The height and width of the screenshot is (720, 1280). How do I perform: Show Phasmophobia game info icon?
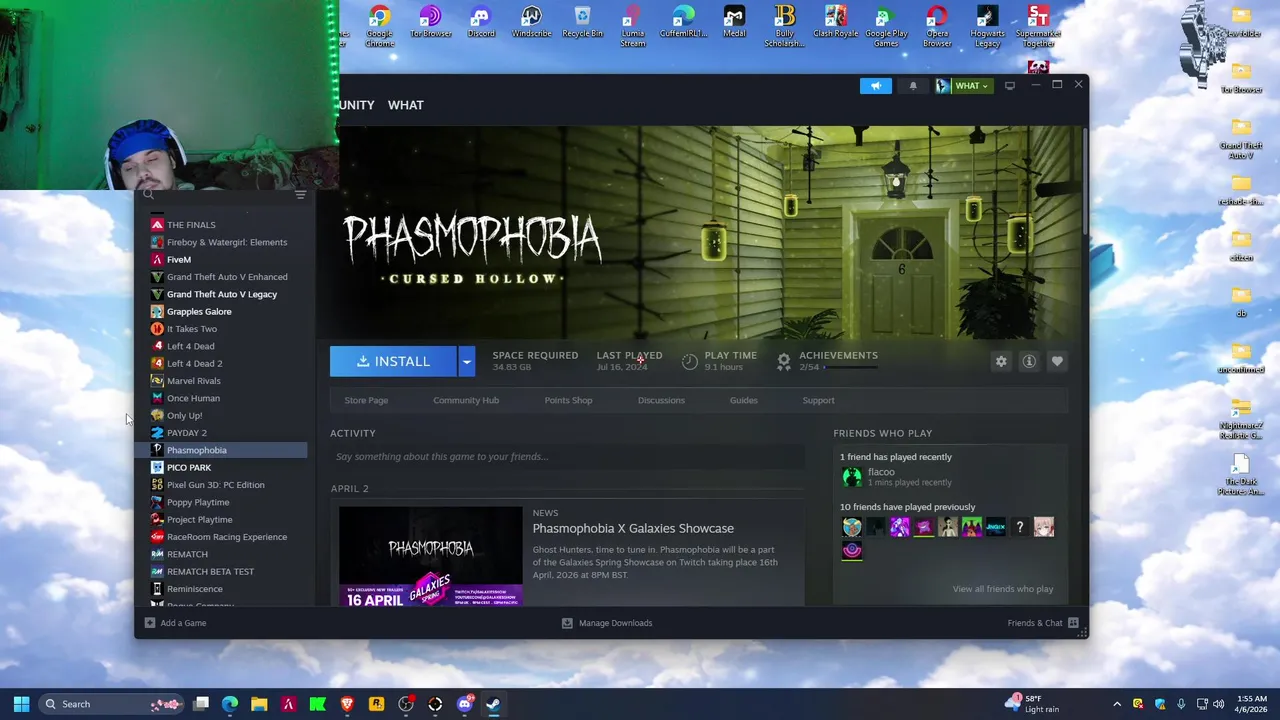[x=1029, y=361]
